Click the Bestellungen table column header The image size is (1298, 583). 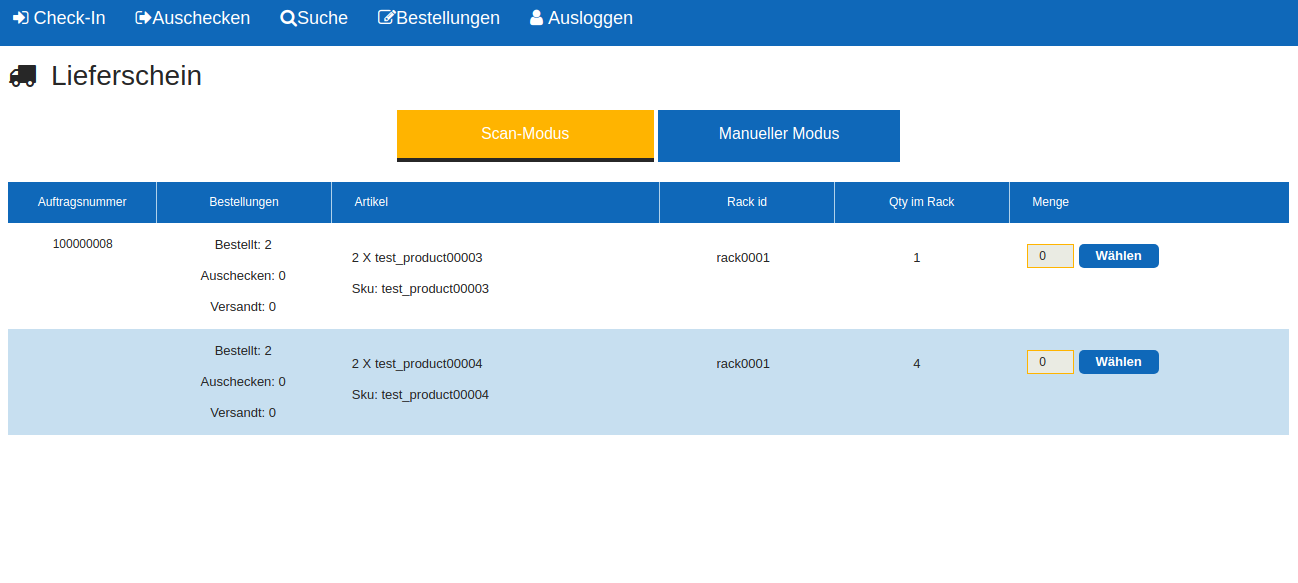click(x=244, y=202)
